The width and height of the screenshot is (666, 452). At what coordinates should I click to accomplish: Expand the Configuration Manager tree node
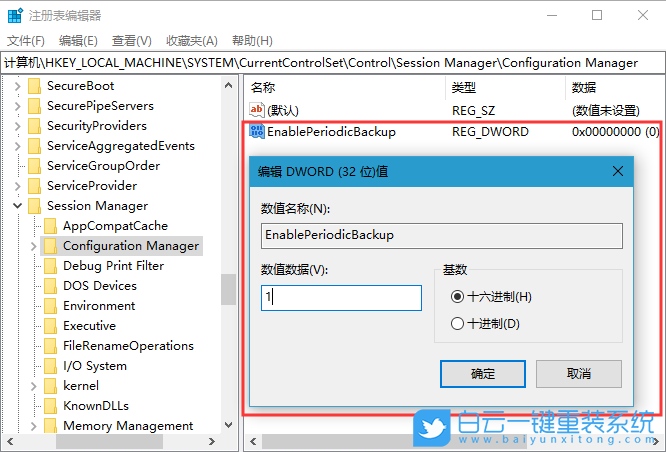point(34,246)
